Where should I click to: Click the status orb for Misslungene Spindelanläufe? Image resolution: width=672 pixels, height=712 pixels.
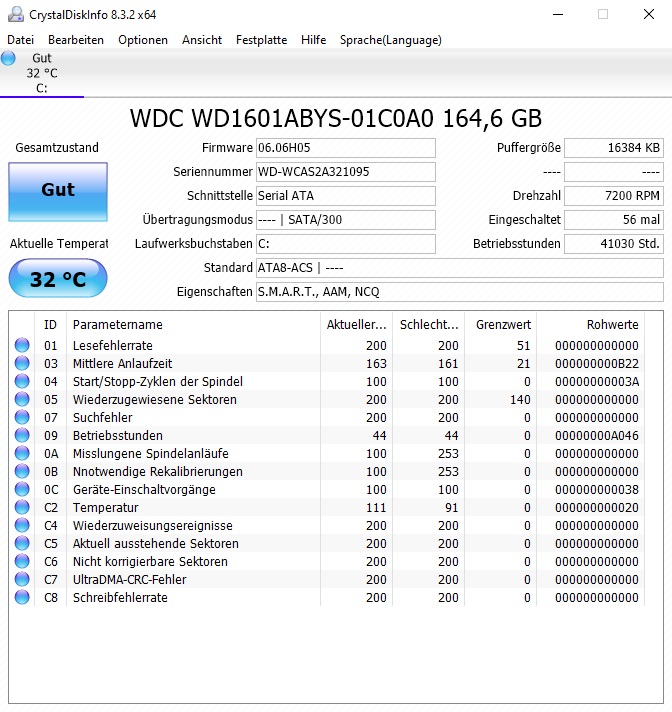22,453
